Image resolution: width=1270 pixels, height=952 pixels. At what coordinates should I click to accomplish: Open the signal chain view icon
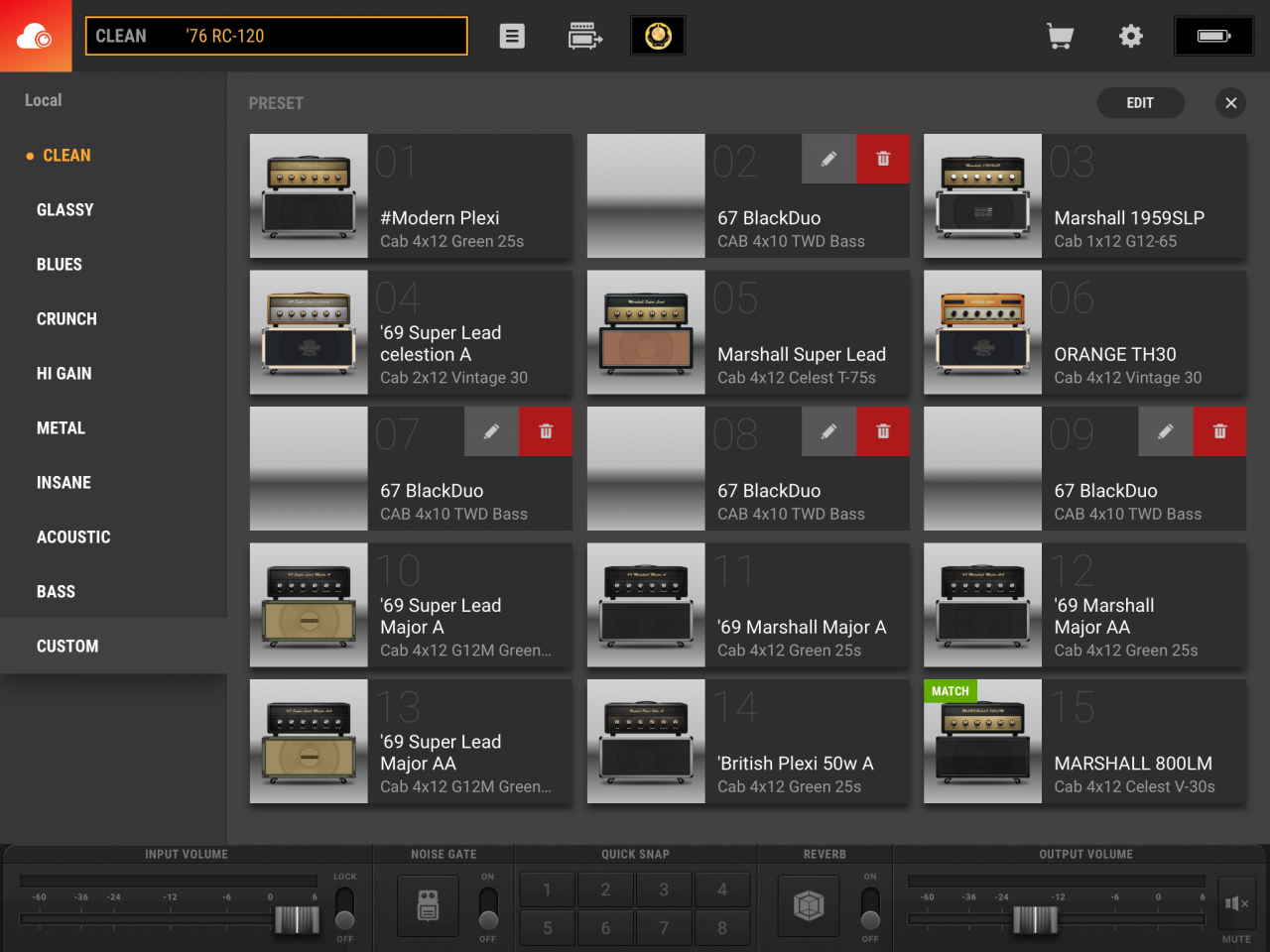584,36
